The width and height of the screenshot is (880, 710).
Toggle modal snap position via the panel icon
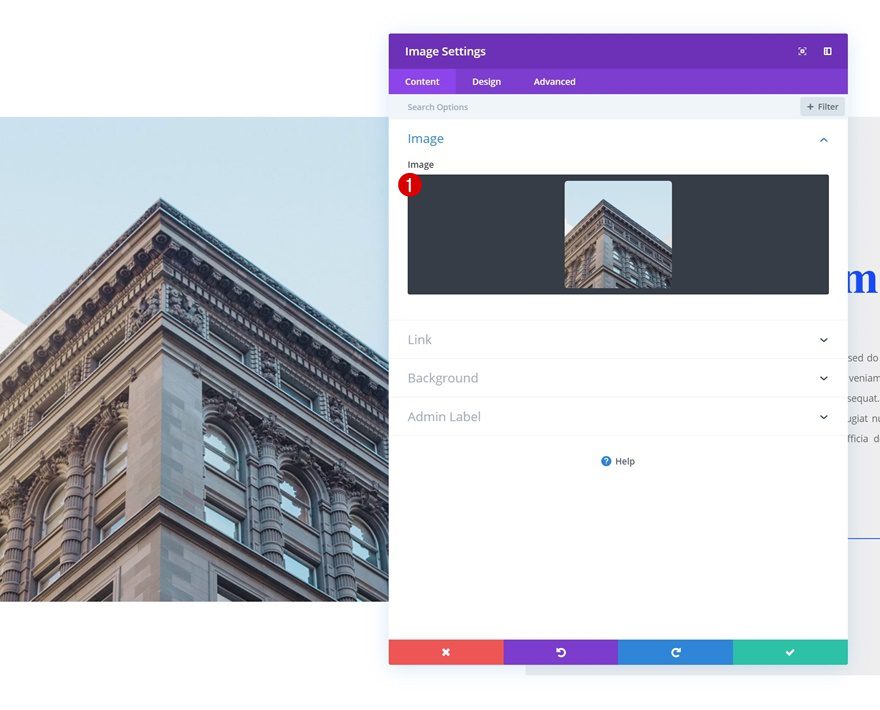pyautogui.click(x=826, y=51)
